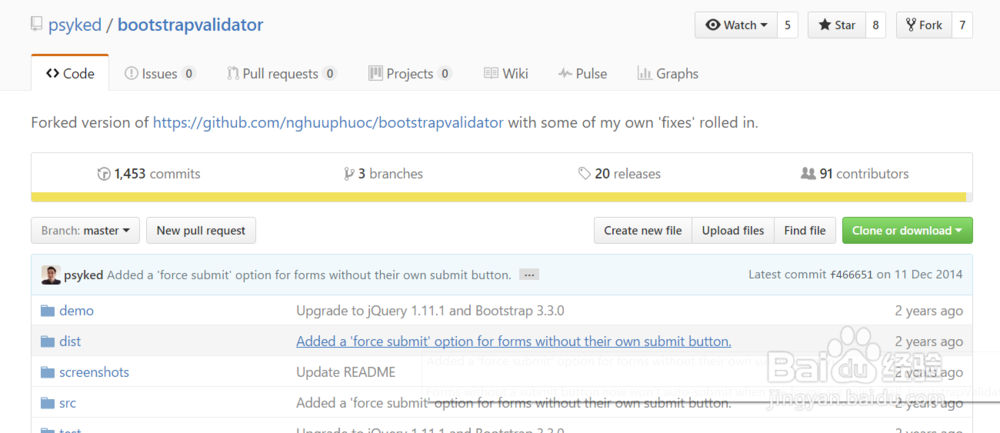The height and width of the screenshot is (433, 1000).
Task: Switch to the Pull requests tab
Action: click(282, 73)
